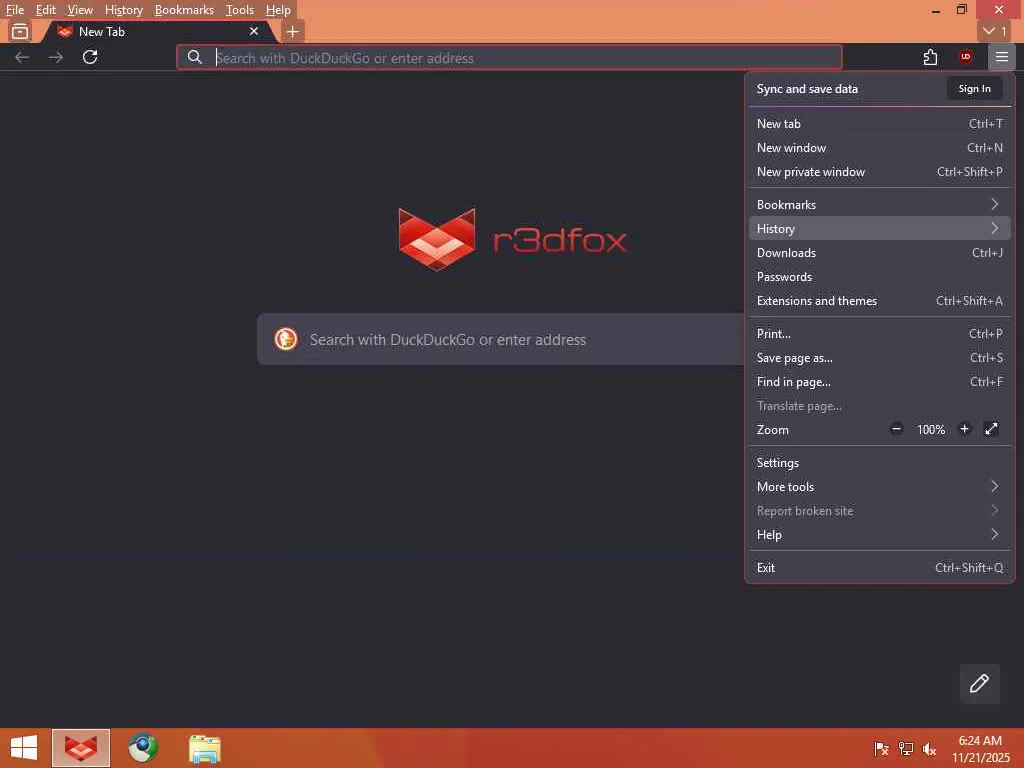Select Print... menu item

(879, 334)
